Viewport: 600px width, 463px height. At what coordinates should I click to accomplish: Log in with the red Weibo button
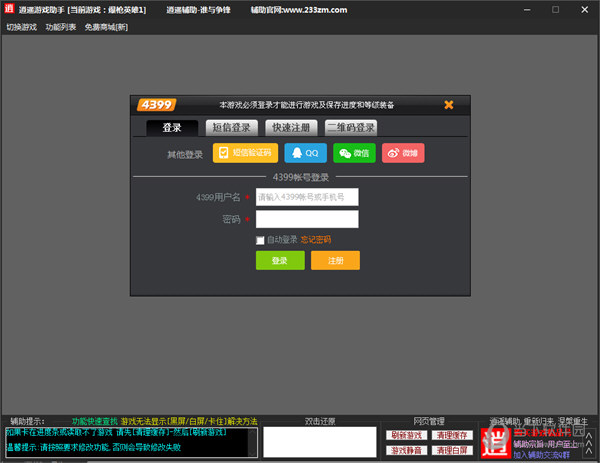click(403, 153)
